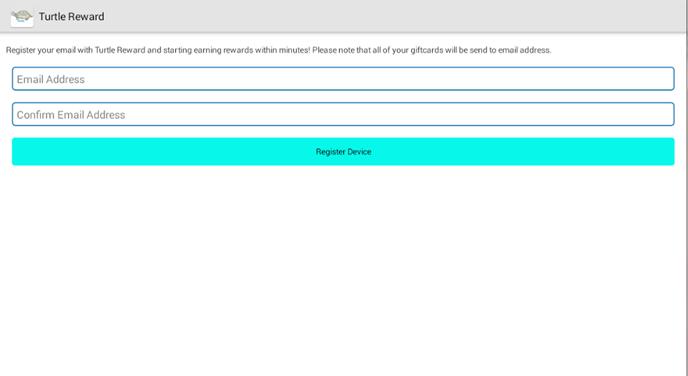Image resolution: width=688 pixels, height=376 pixels.
Task: Focus the Email Address input field
Action: (x=343, y=79)
